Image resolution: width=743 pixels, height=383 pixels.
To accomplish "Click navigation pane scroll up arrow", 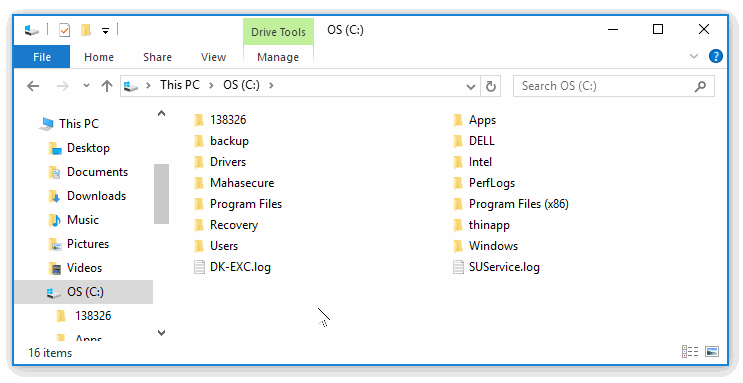I will click(x=162, y=113).
